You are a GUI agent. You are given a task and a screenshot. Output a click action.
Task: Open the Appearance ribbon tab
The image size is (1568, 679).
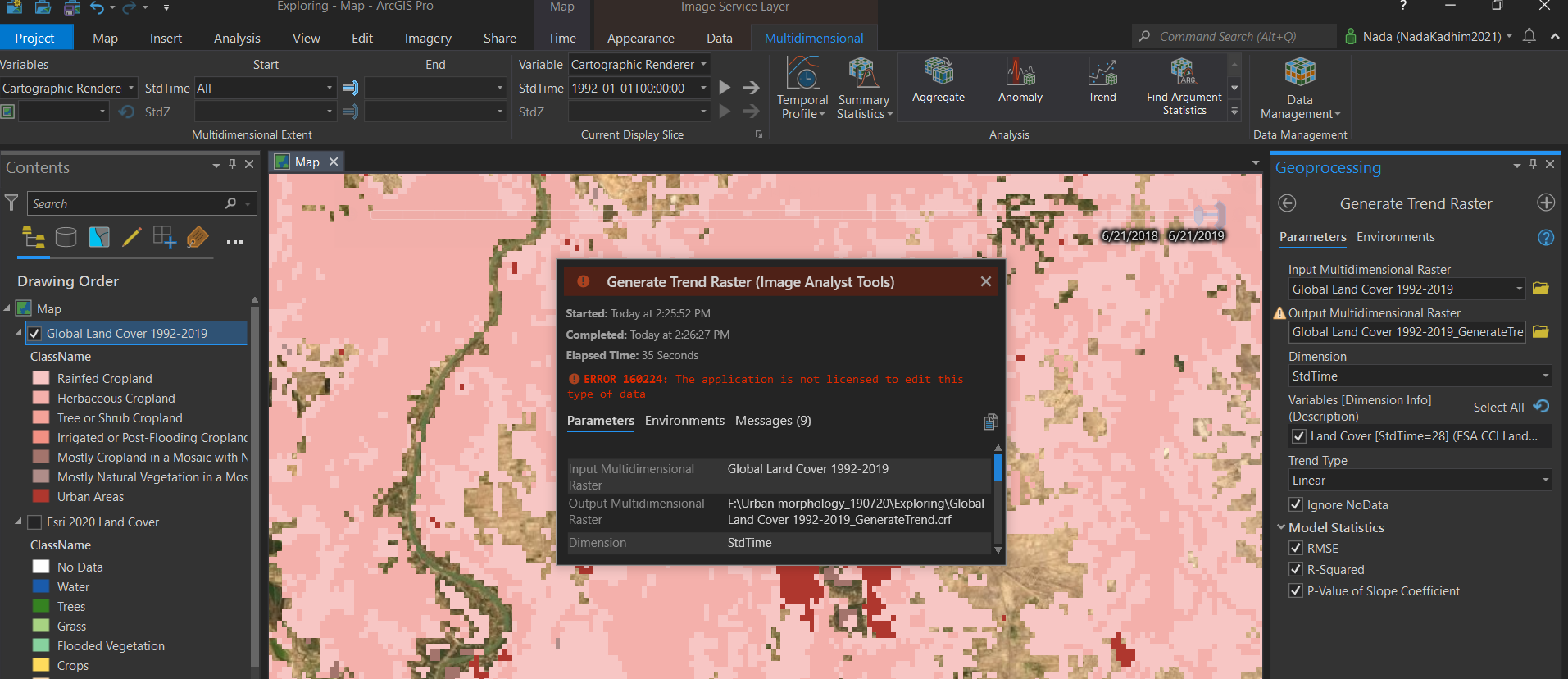coord(641,38)
